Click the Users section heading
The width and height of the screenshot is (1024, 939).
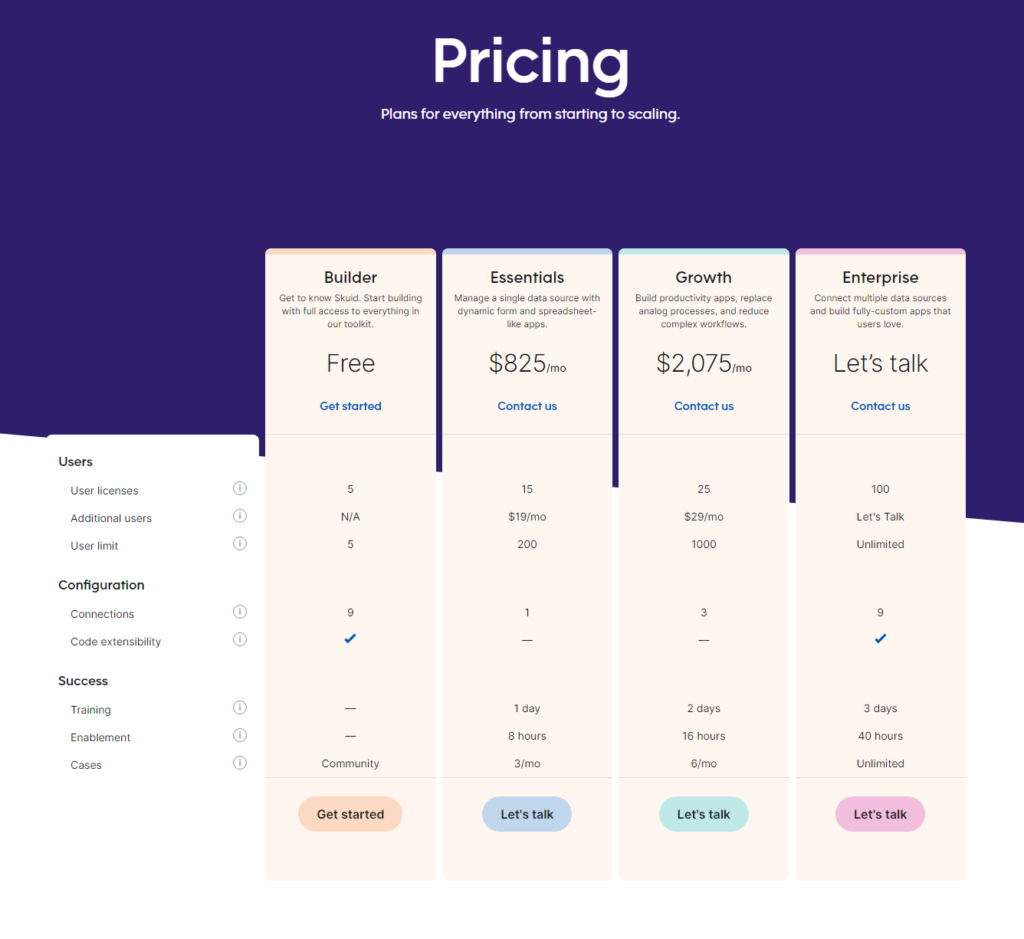pos(75,461)
